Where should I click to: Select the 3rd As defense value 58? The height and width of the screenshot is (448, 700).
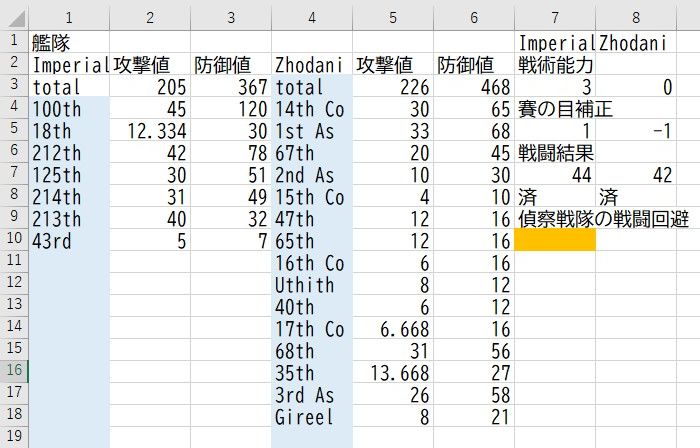point(474,394)
